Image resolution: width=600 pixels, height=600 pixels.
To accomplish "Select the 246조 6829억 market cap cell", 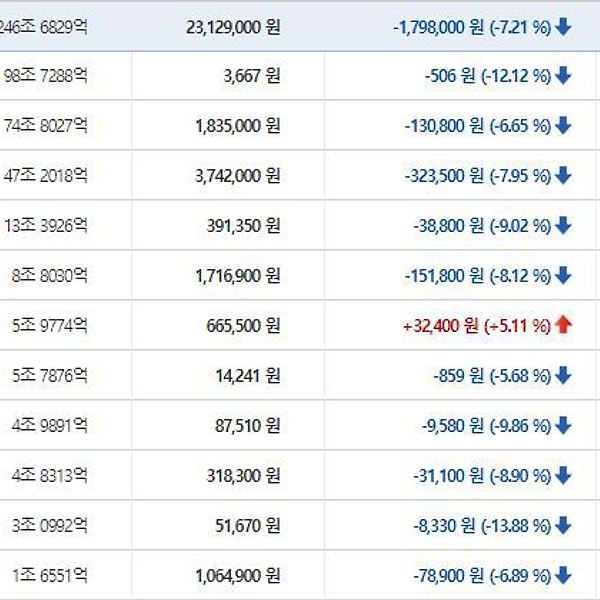I will tap(43, 27).
